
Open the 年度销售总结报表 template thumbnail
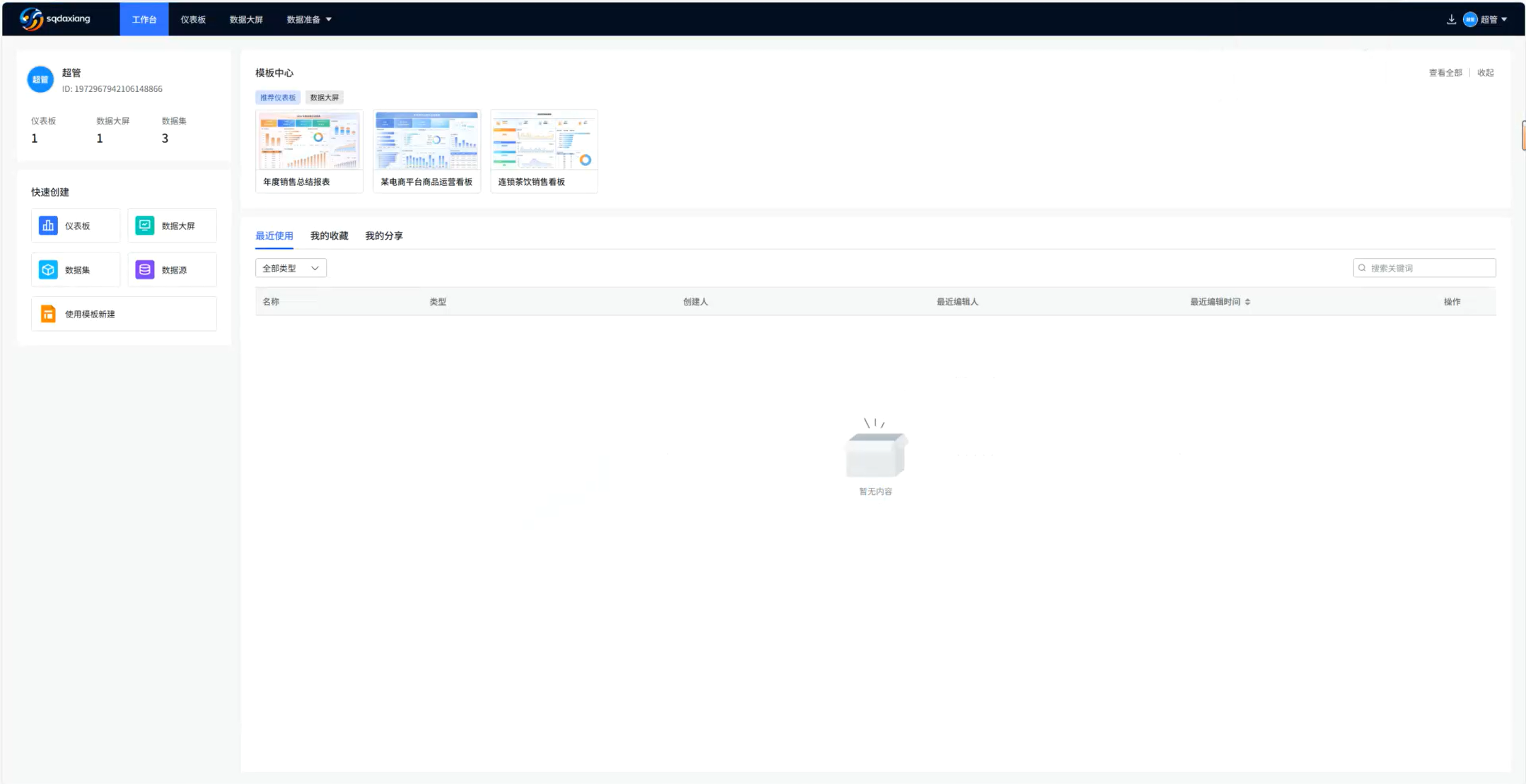click(309, 141)
